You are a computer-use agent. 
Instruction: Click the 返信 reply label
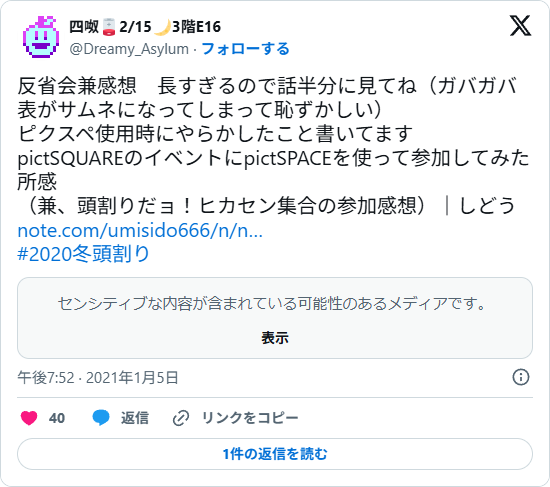pyautogui.click(x=135, y=418)
